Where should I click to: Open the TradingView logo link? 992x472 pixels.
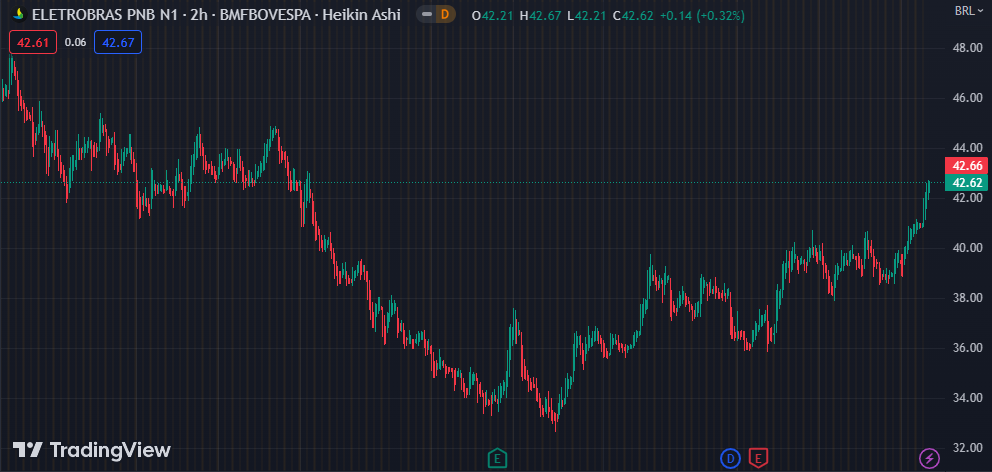click(x=92, y=450)
